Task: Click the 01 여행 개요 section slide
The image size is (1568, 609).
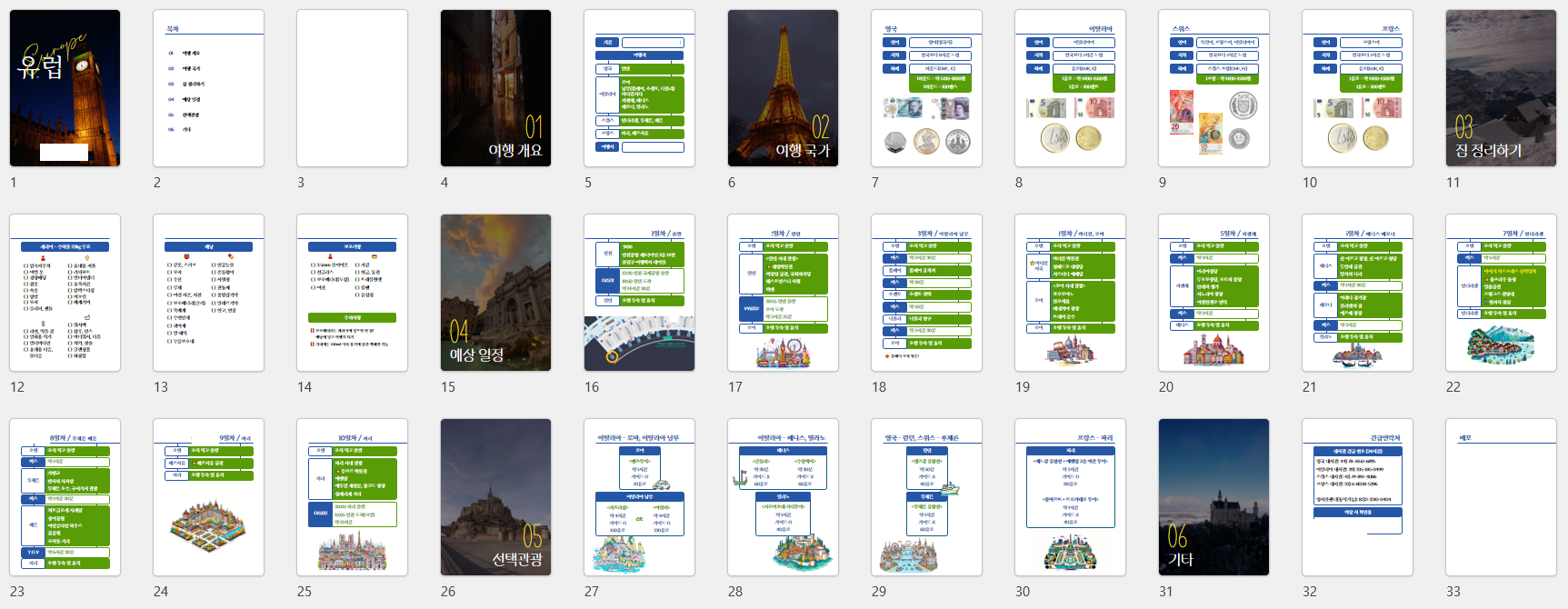Action: tap(495, 88)
